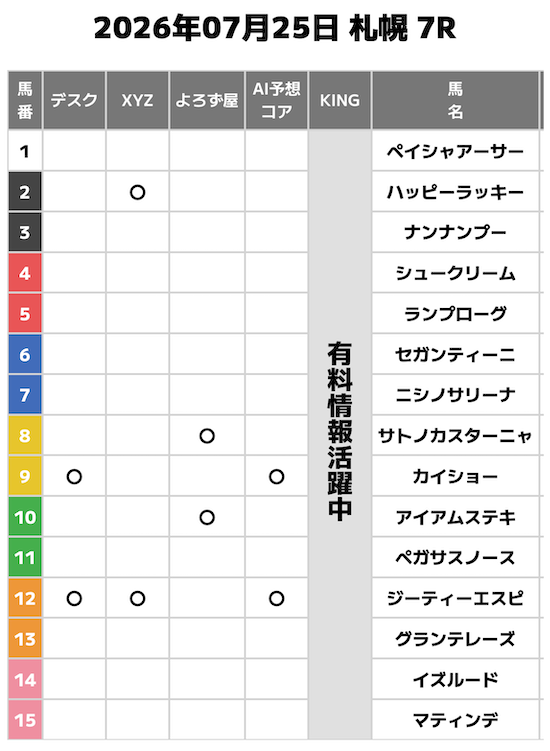Click the よろず屋 circle on row 10
This screenshot has width=550, height=751.
(207, 517)
